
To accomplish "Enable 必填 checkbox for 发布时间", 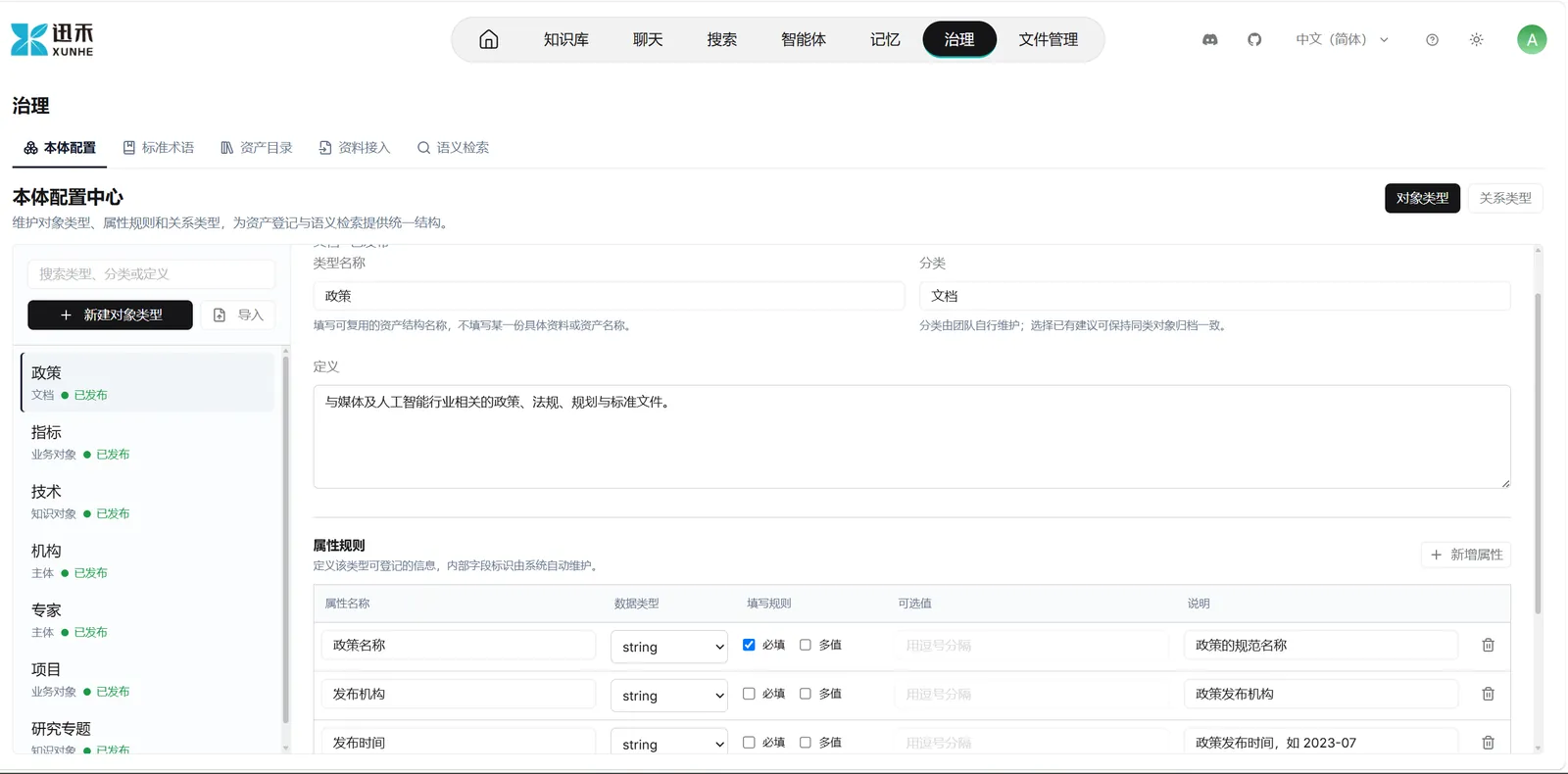I will point(749,743).
